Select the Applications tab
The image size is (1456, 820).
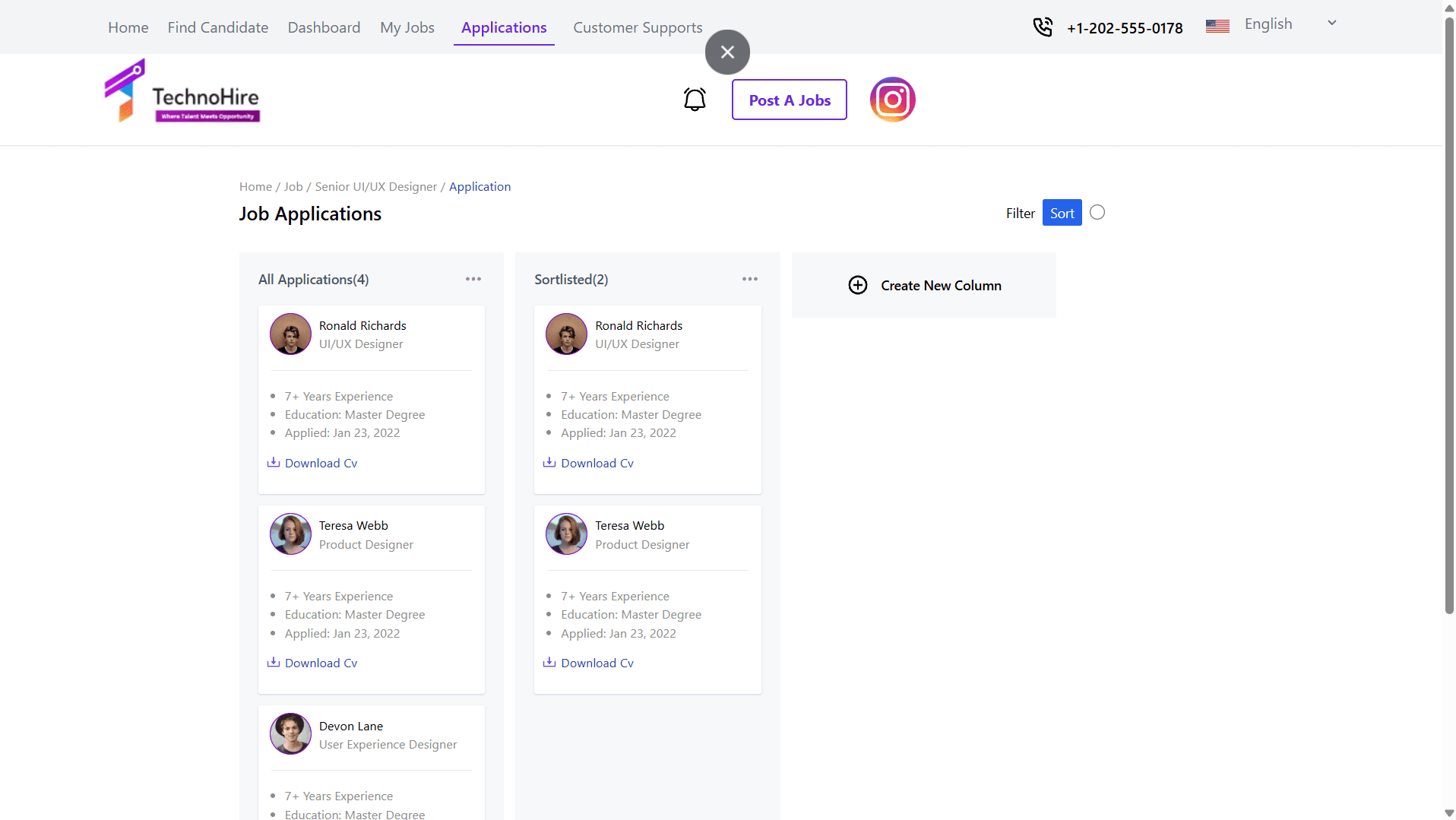click(504, 27)
